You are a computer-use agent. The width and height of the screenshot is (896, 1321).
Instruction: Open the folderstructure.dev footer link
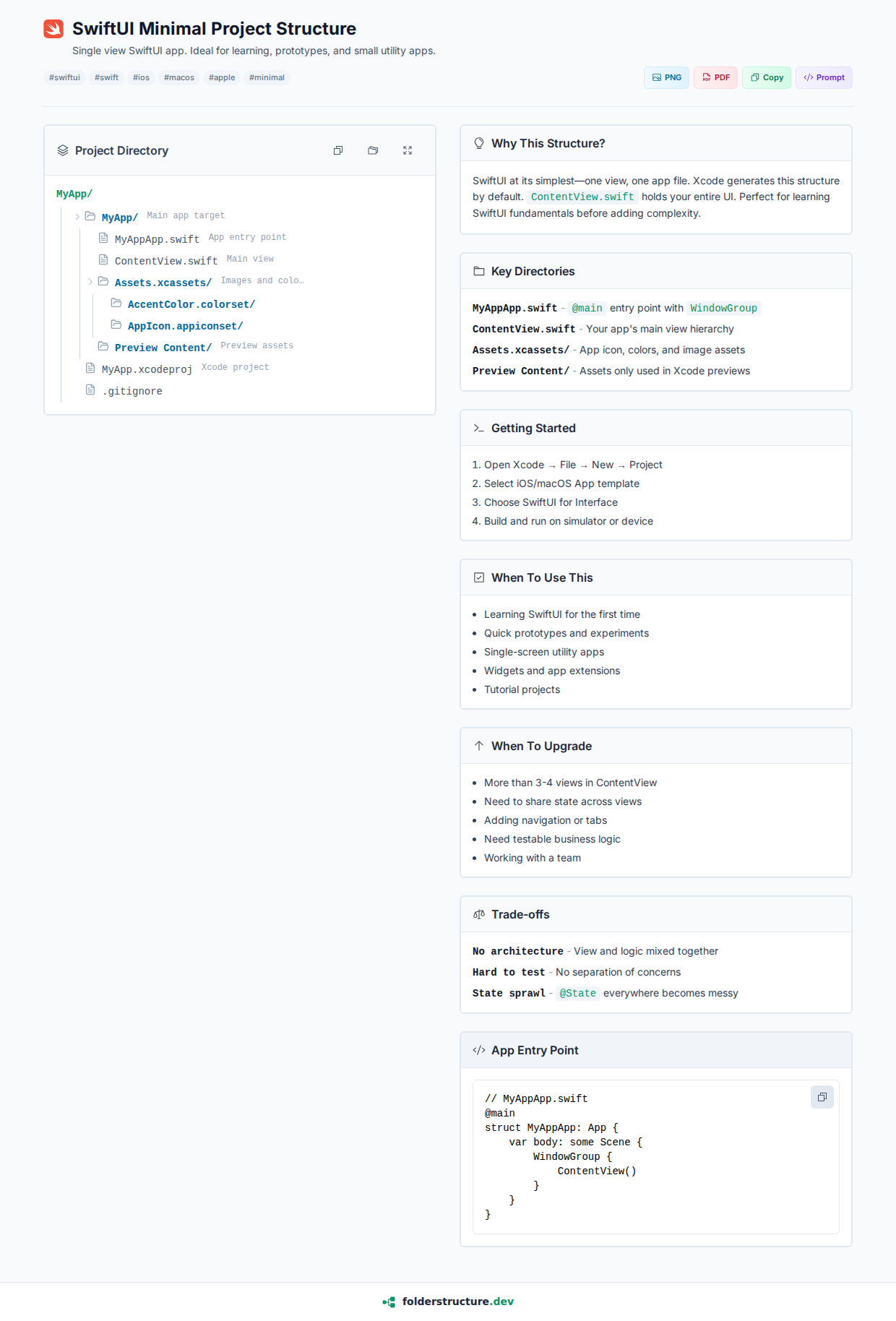tap(448, 1301)
